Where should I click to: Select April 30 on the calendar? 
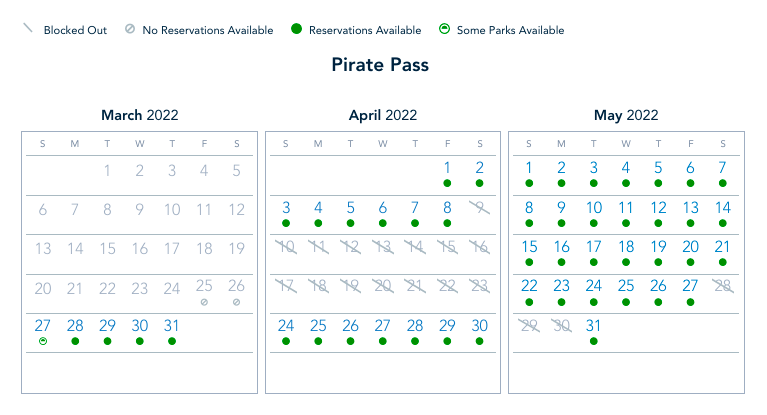click(479, 326)
